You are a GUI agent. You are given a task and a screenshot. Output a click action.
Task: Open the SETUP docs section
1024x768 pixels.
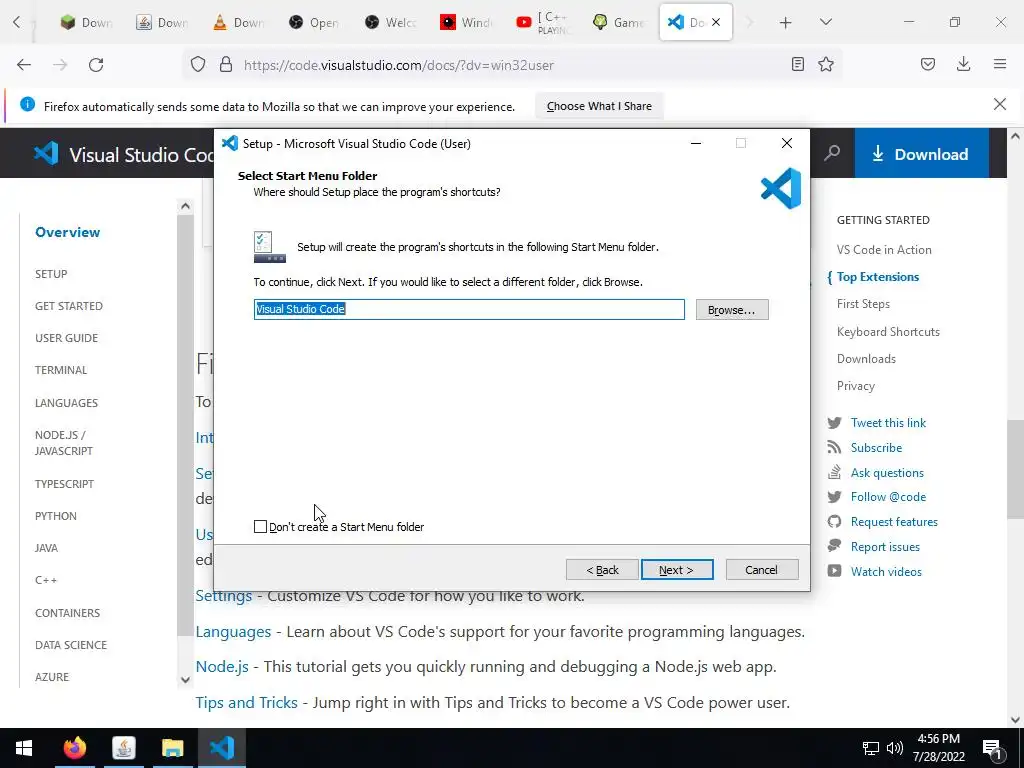[x=51, y=274]
